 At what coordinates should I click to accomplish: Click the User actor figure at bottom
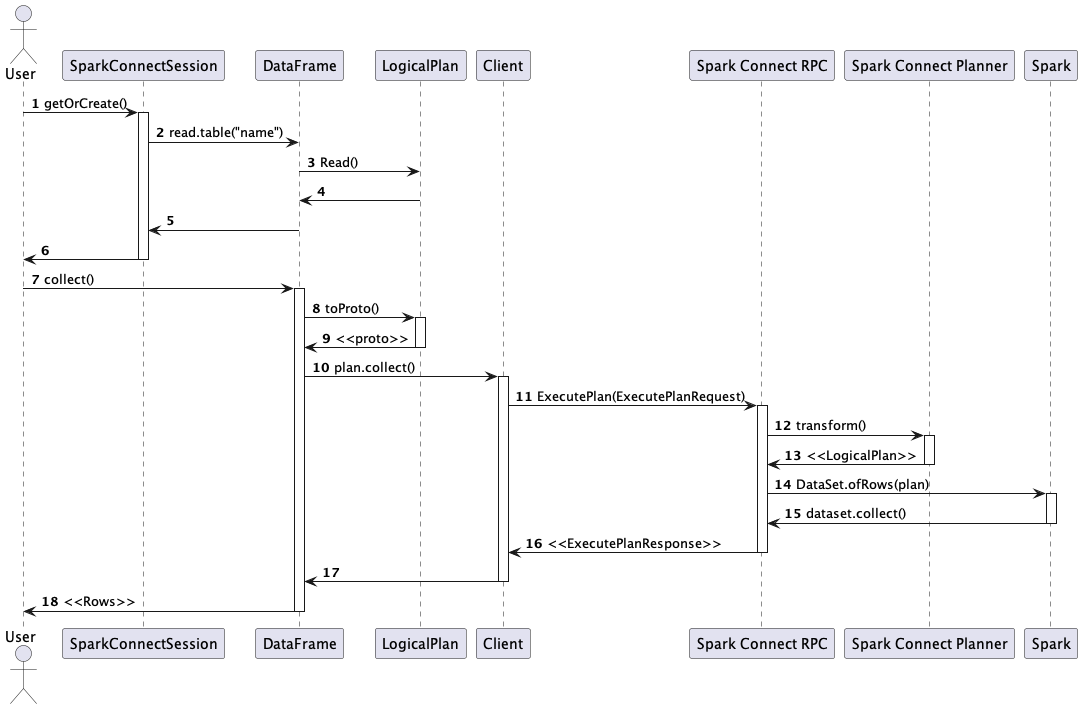pyautogui.click(x=23, y=674)
